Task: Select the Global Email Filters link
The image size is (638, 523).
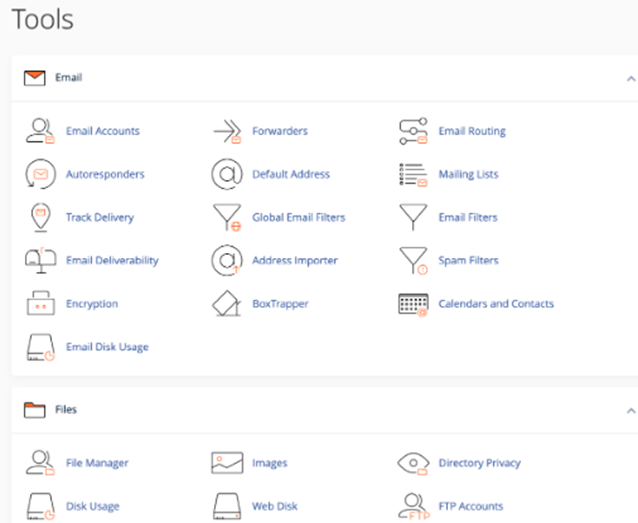Action: click(299, 217)
